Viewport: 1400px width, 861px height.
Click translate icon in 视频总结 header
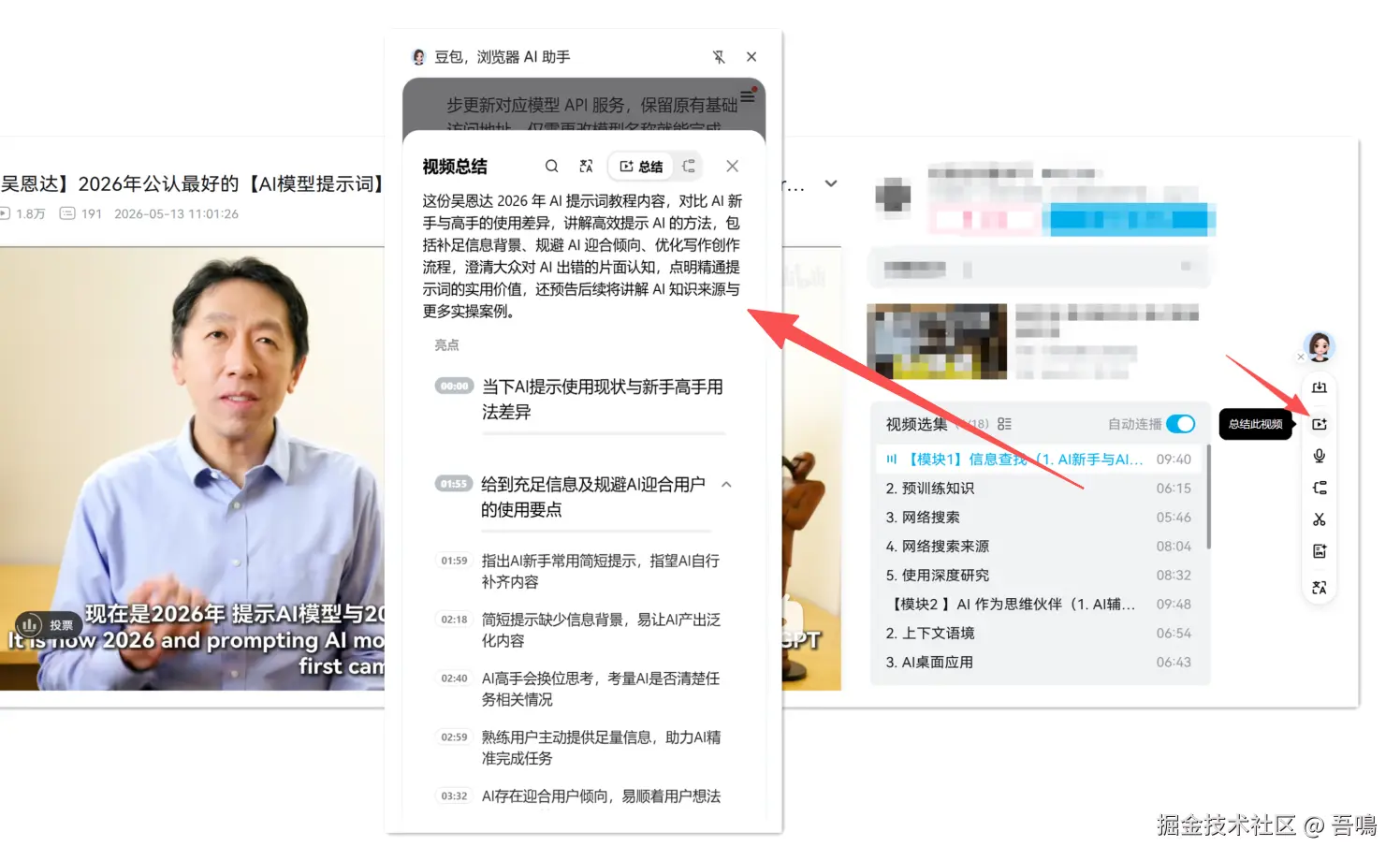click(587, 166)
